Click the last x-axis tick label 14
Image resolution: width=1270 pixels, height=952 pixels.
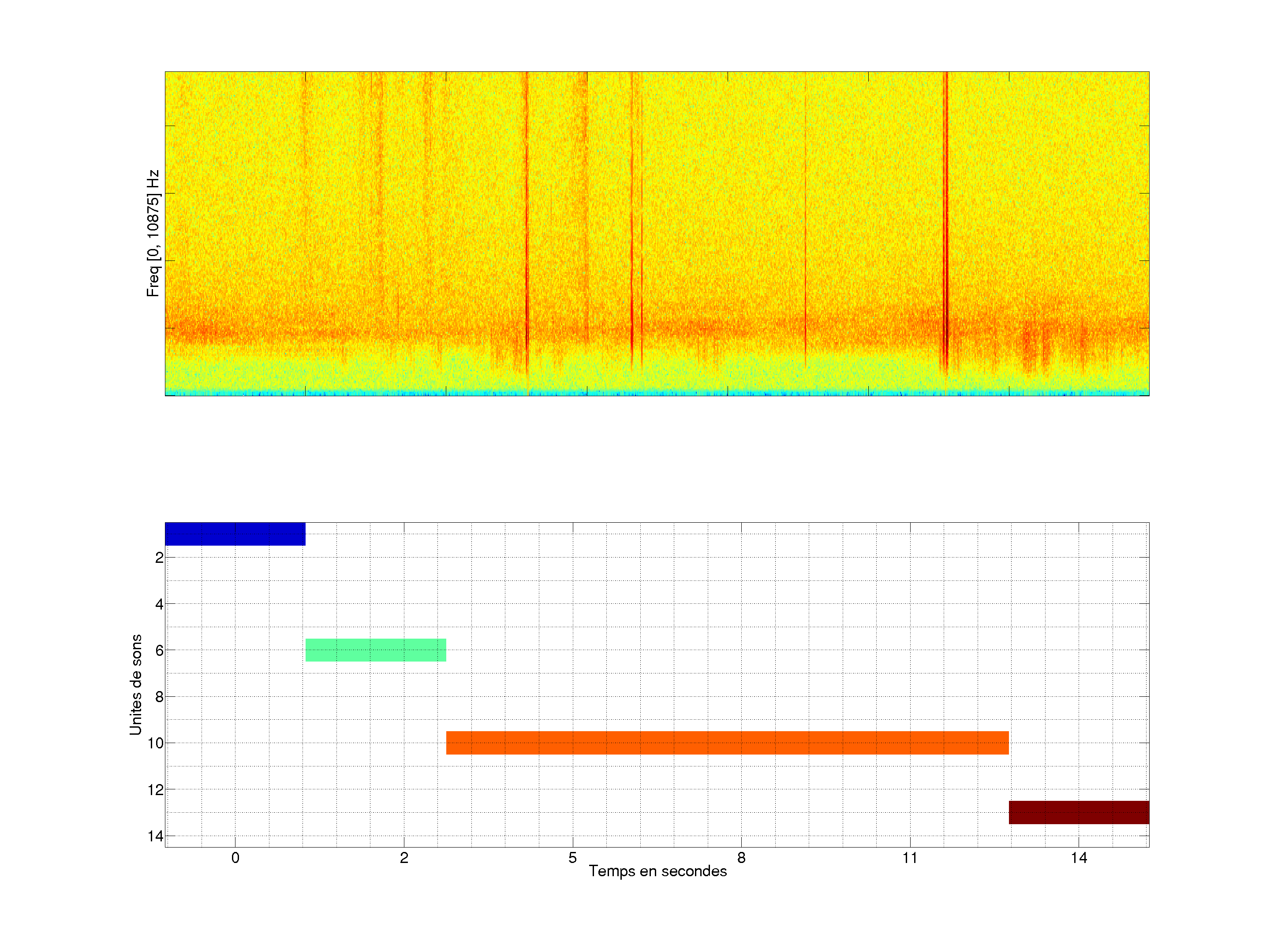pyautogui.click(x=1079, y=858)
